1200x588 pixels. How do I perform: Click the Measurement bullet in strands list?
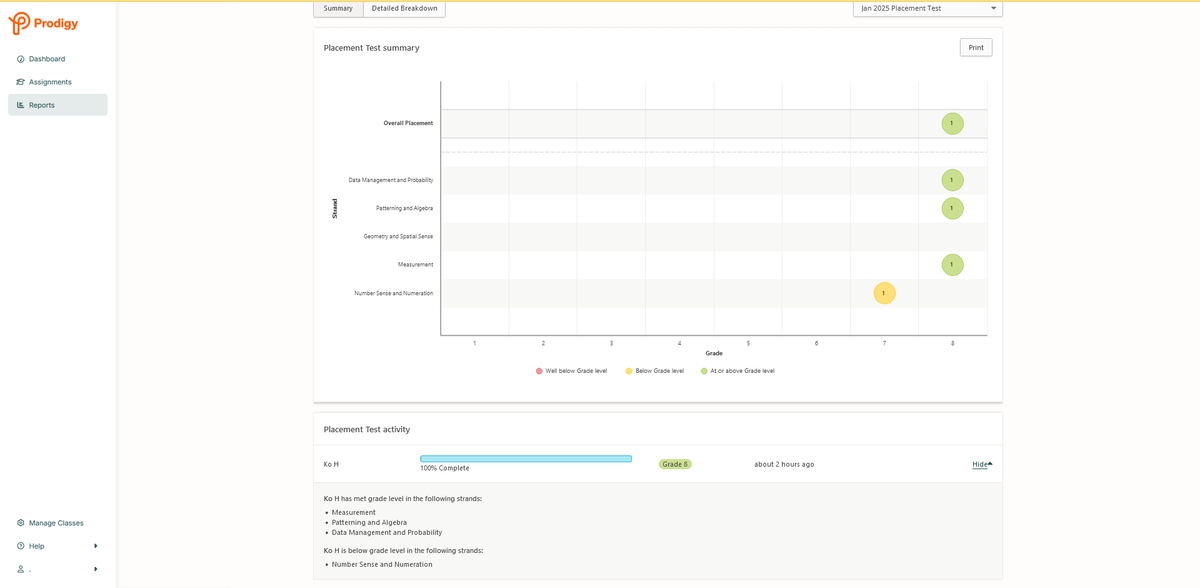click(354, 513)
